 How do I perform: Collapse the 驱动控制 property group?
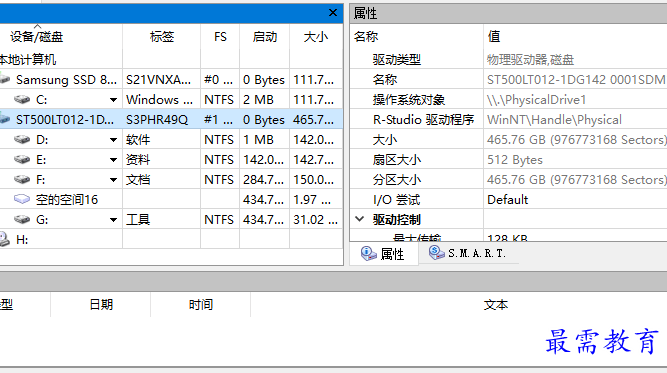tap(360, 219)
